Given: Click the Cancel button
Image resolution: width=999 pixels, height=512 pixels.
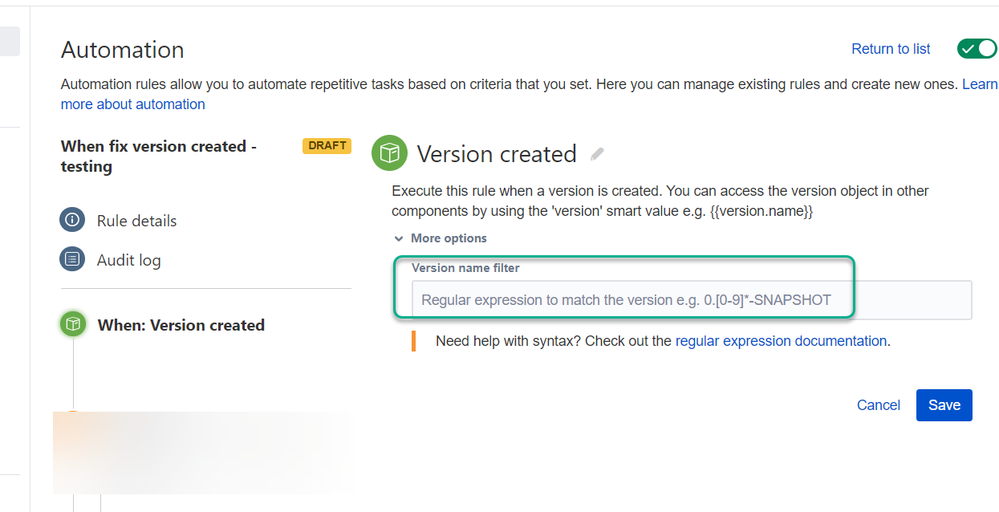Looking at the screenshot, I should pos(878,405).
